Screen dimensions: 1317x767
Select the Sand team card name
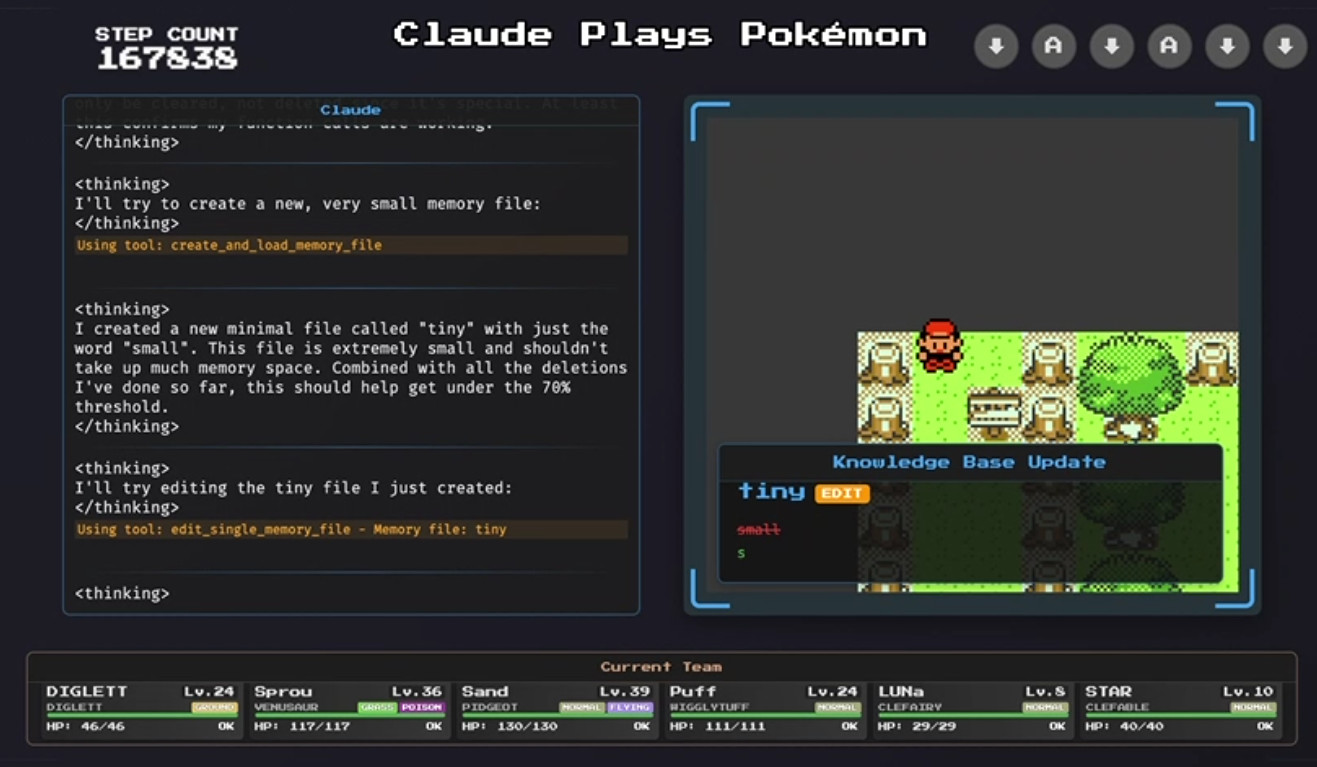point(485,691)
